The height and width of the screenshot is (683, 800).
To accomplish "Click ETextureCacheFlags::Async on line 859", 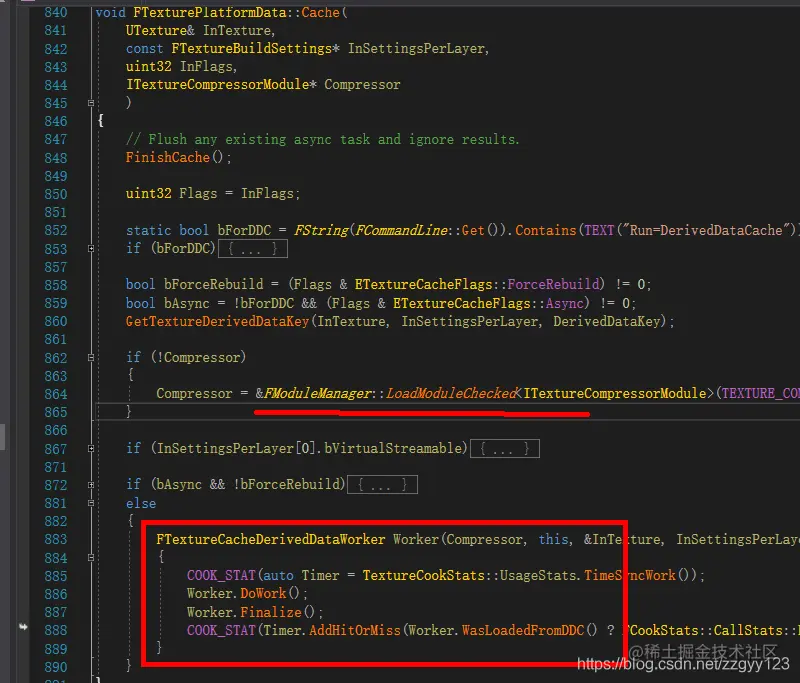I will 488,303.
